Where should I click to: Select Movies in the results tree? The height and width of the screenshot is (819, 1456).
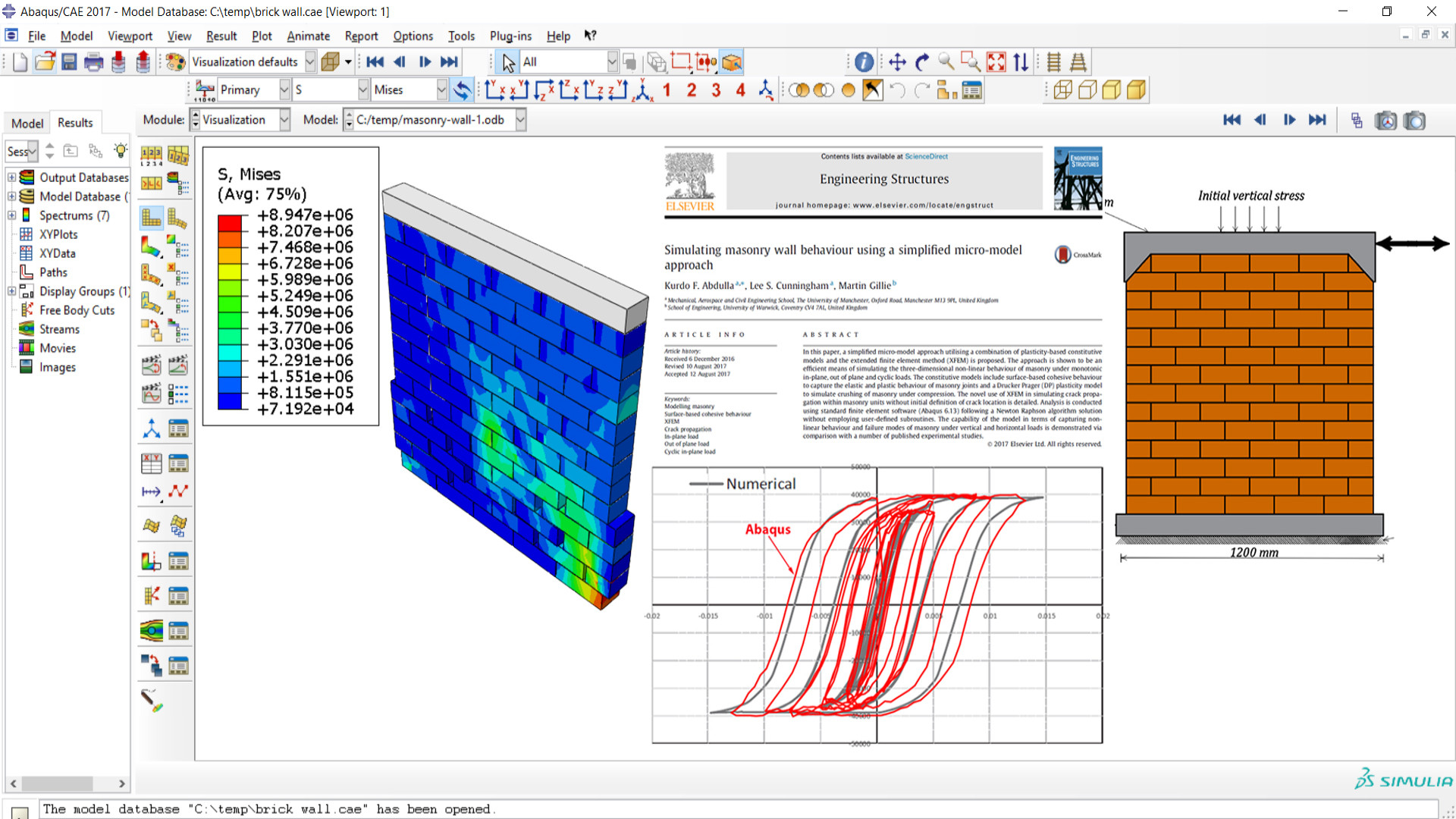pos(58,348)
